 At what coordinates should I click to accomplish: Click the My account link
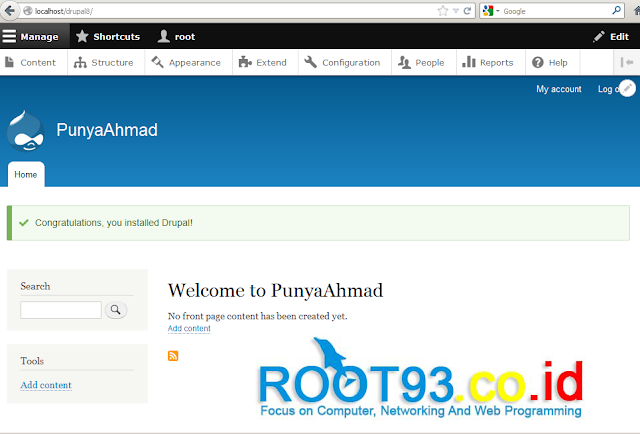pyautogui.click(x=559, y=89)
